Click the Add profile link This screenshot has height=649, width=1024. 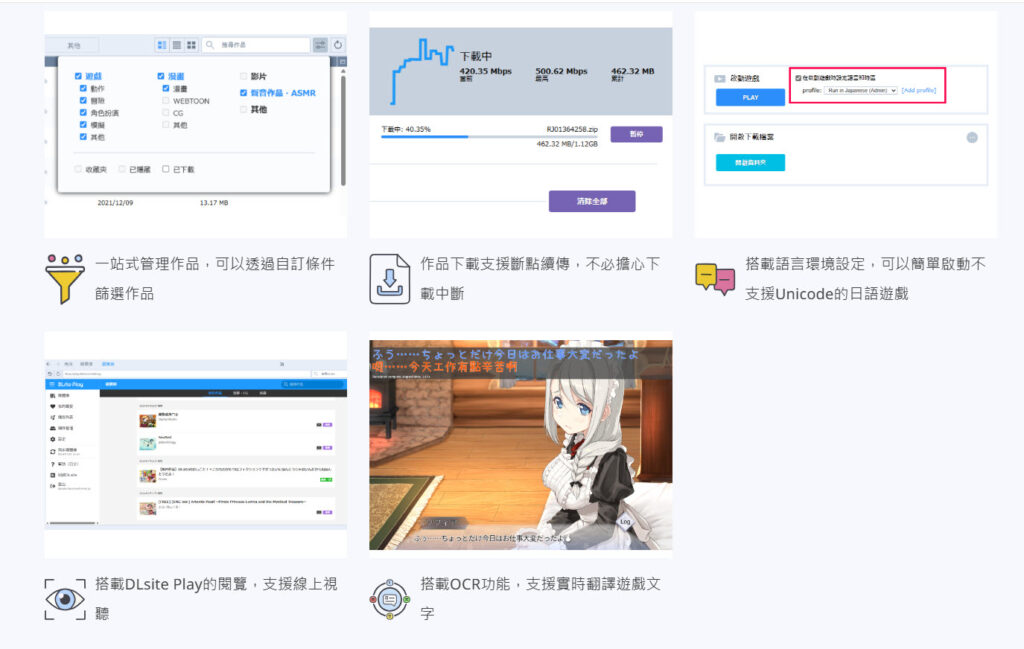pyautogui.click(x=919, y=91)
